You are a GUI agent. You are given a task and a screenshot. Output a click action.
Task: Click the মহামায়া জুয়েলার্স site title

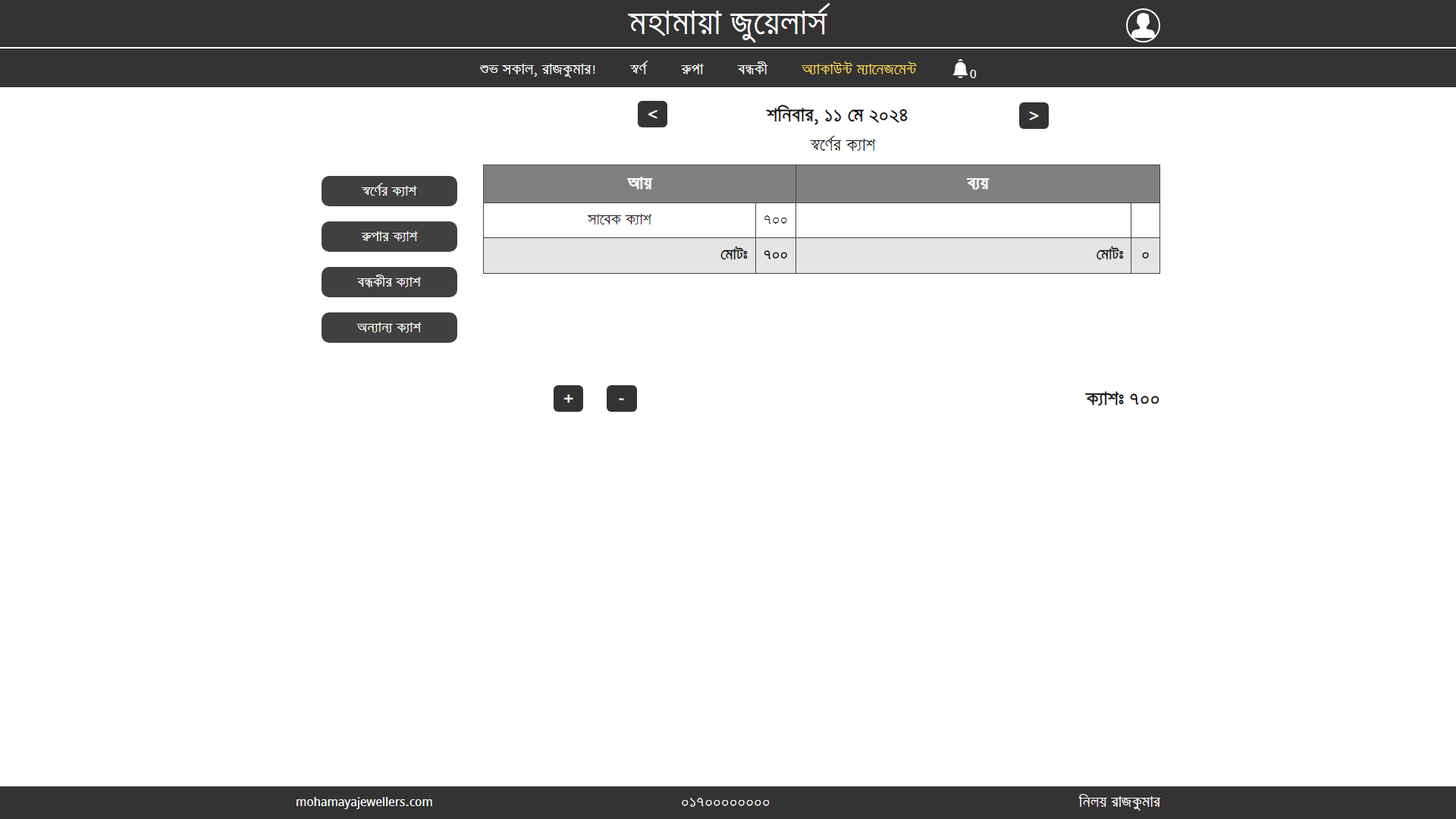(x=728, y=23)
